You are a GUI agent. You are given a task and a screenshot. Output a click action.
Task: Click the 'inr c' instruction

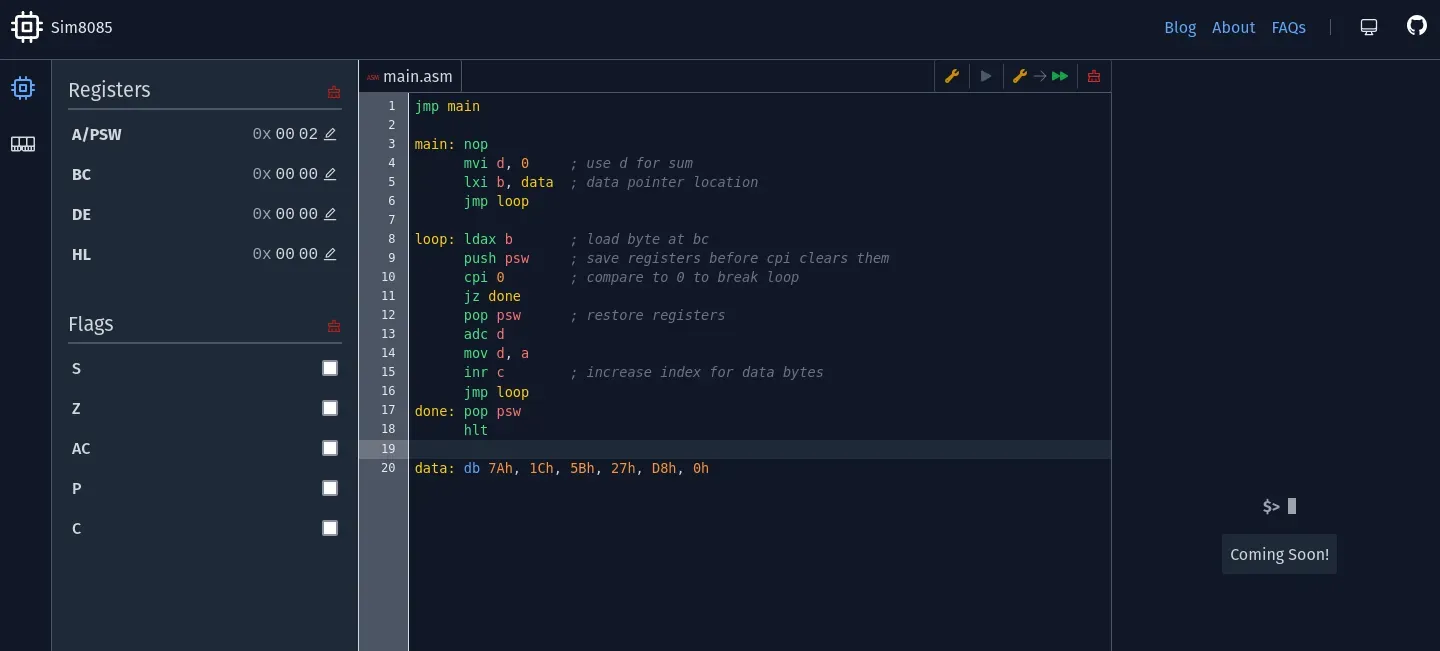click(x=484, y=372)
